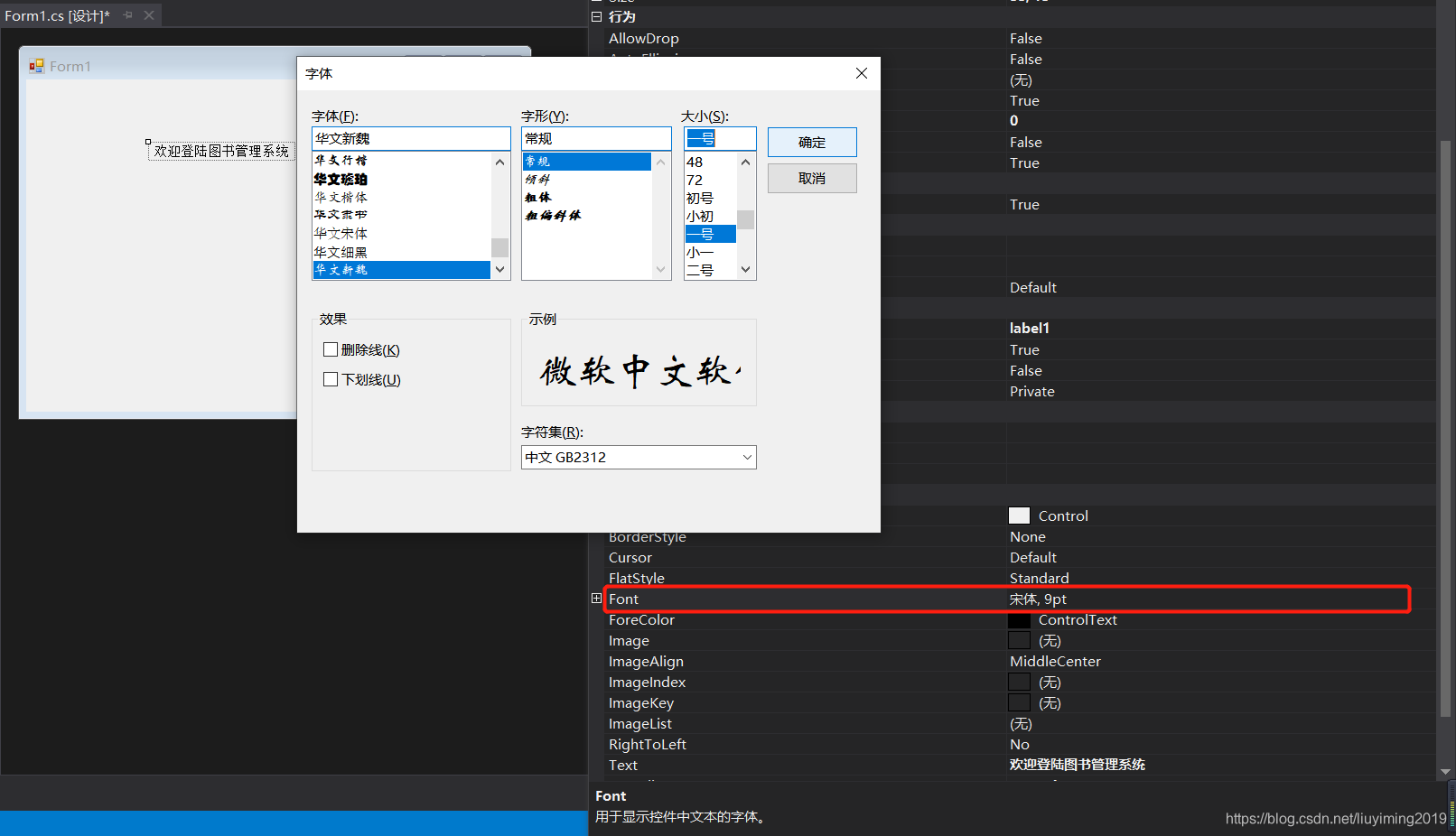Image resolution: width=1456 pixels, height=836 pixels.
Task: Choose 常规 regular font style
Action: point(587,162)
